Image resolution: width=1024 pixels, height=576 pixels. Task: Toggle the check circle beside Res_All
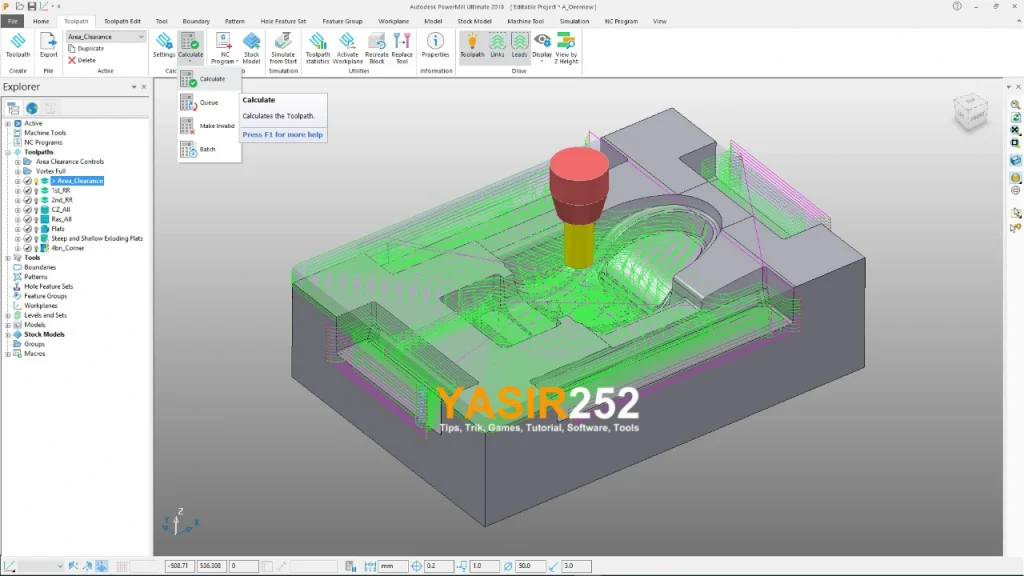27,219
